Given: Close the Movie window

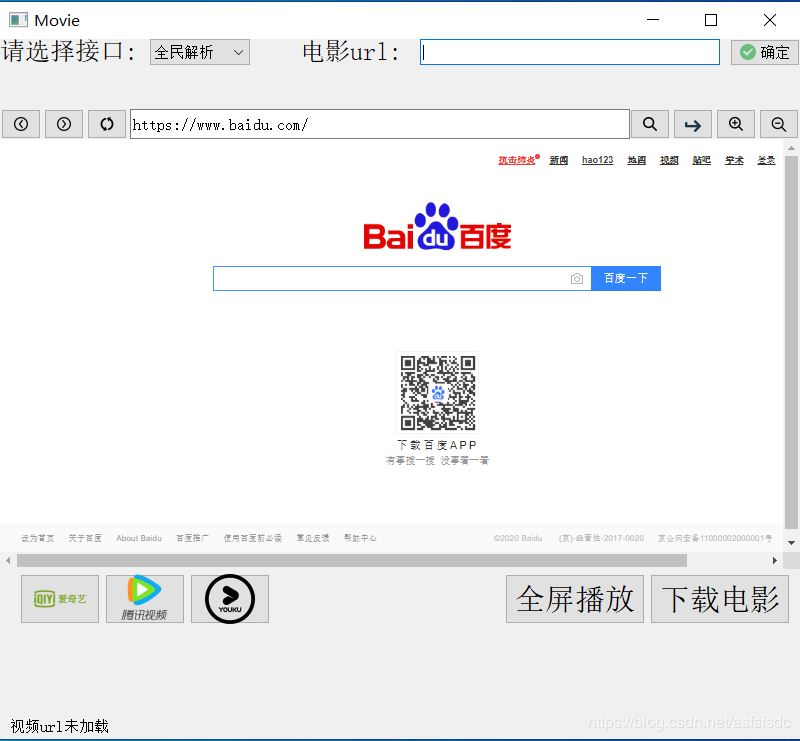Looking at the screenshot, I should coord(769,20).
